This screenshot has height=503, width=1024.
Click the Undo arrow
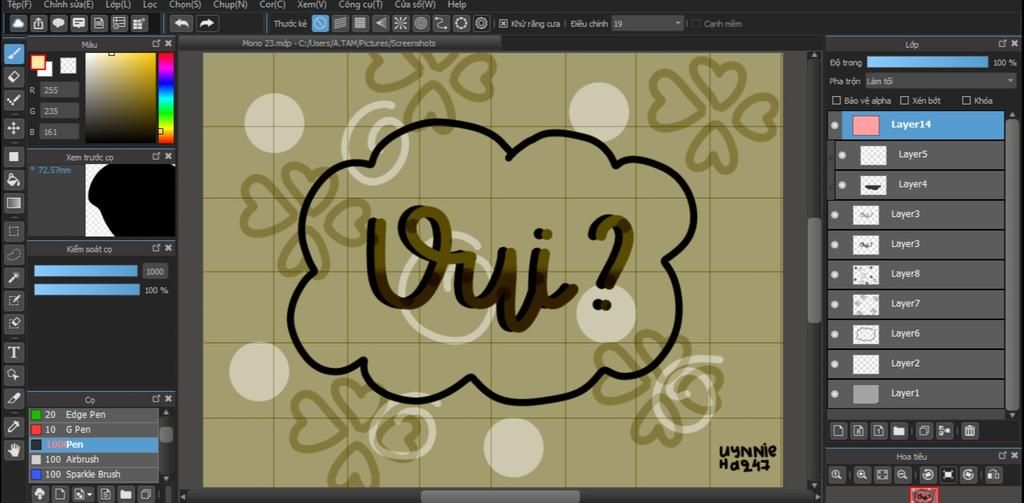pos(182,24)
